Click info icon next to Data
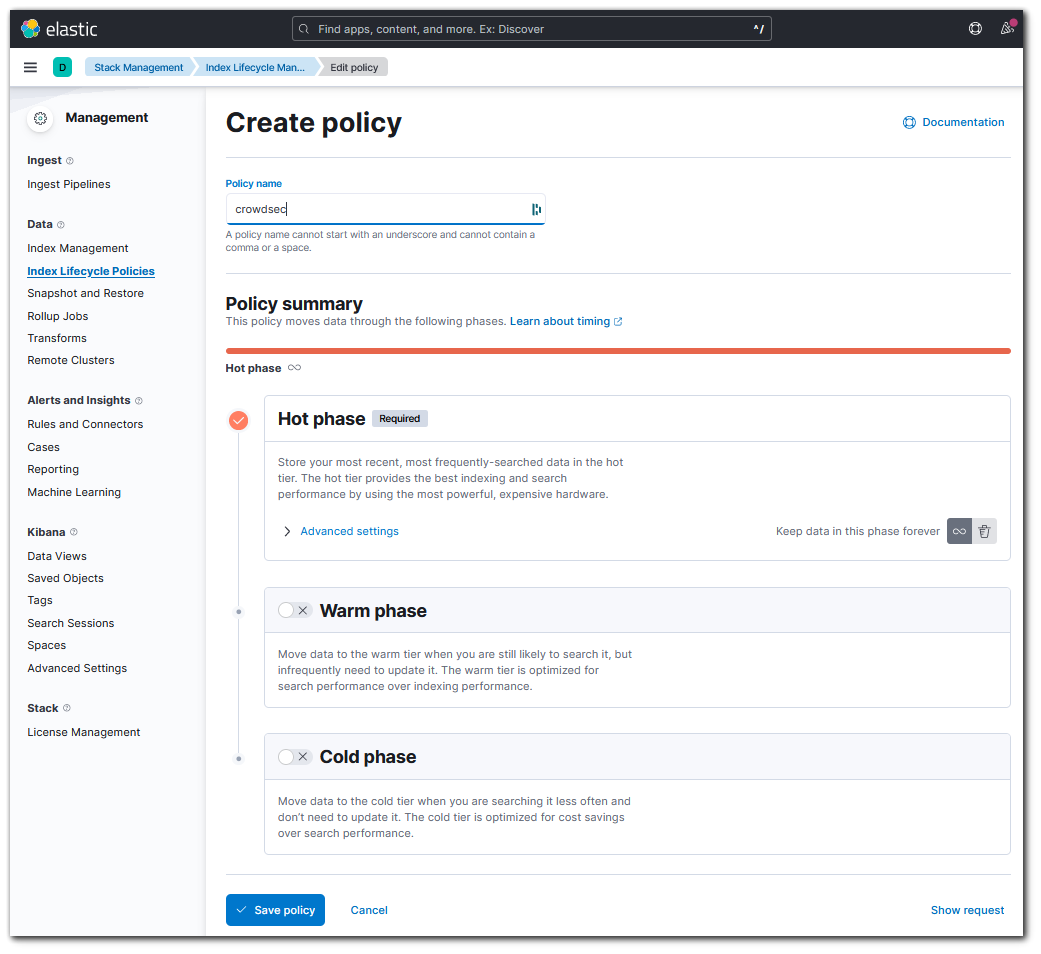Image resolution: width=1041 pixels, height=954 pixels. click(60, 224)
